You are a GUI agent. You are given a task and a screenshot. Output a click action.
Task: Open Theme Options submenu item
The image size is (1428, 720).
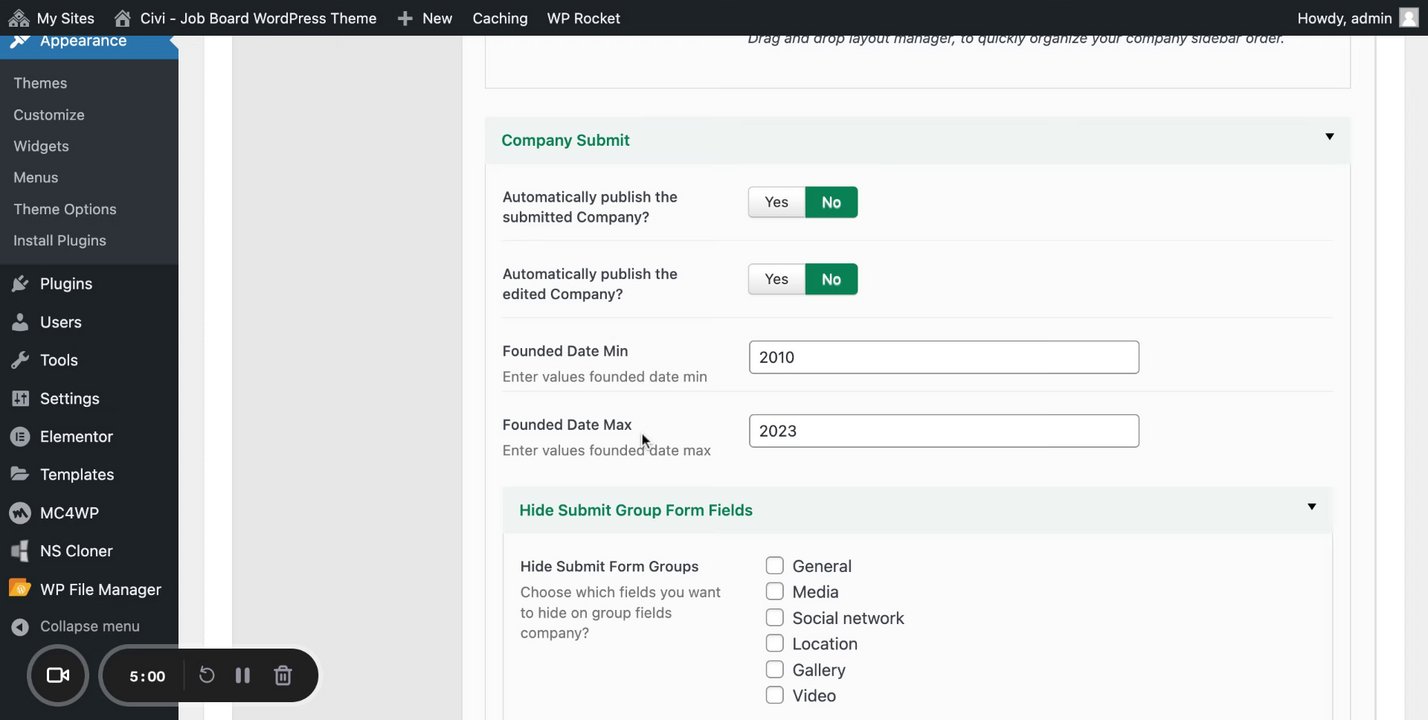click(x=65, y=209)
